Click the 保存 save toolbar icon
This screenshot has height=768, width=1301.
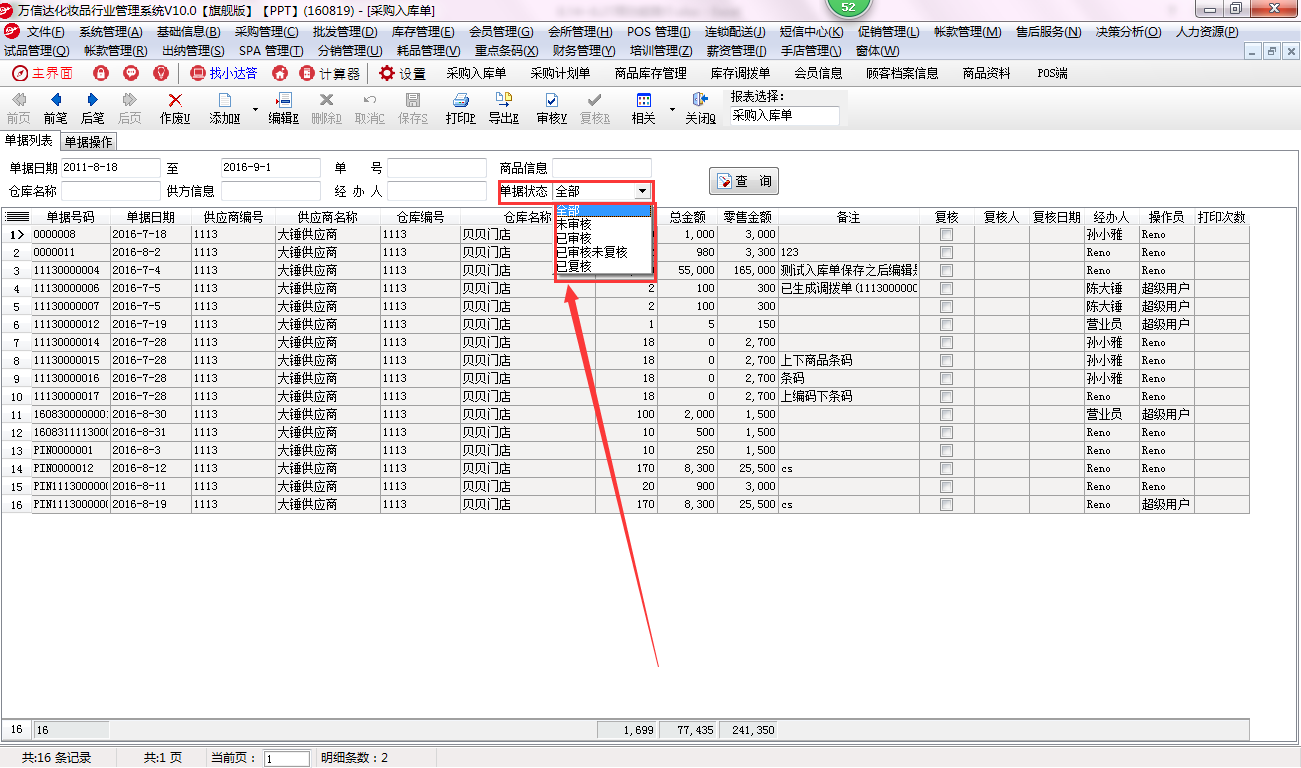(x=413, y=108)
